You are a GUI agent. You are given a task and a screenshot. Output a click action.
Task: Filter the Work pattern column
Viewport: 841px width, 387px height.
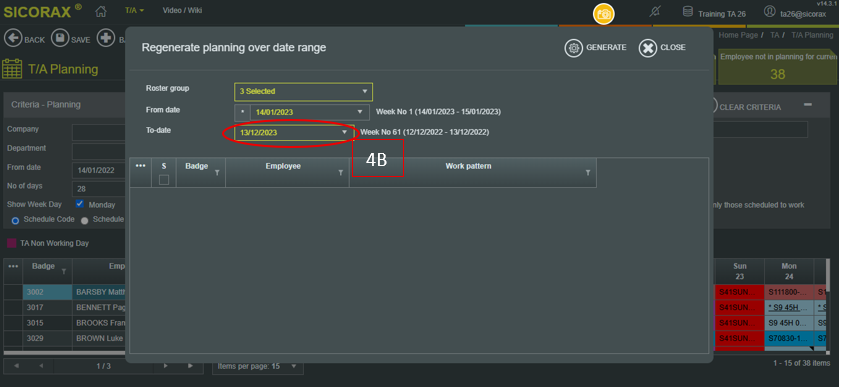(x=588, y=173)
